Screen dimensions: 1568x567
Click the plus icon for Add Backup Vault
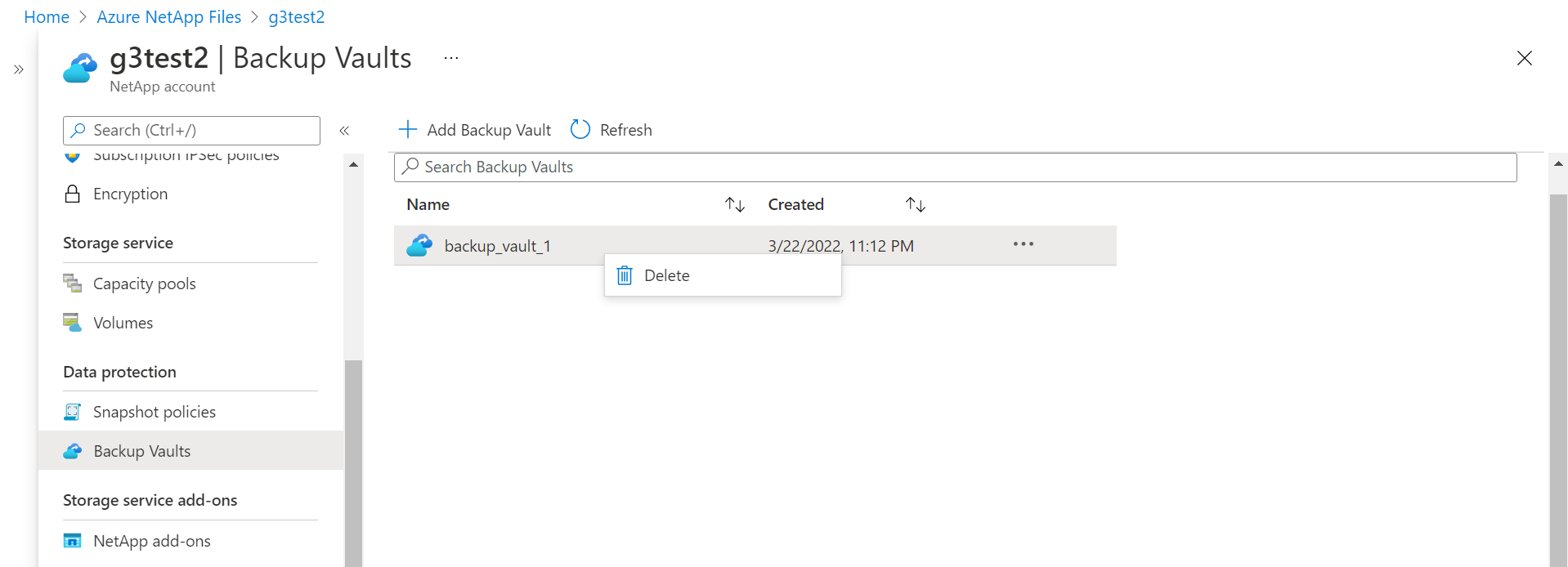[407, 129]
